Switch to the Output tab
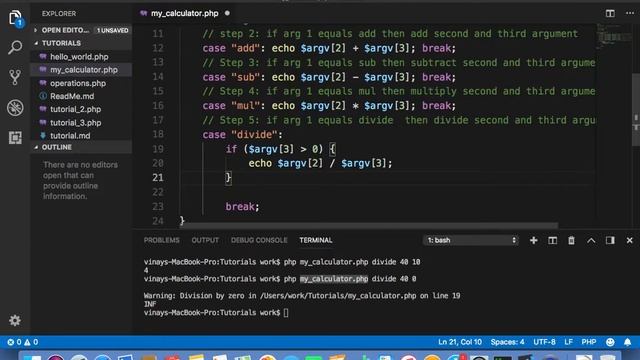This screenshot has height=360, width=640. 205,240
